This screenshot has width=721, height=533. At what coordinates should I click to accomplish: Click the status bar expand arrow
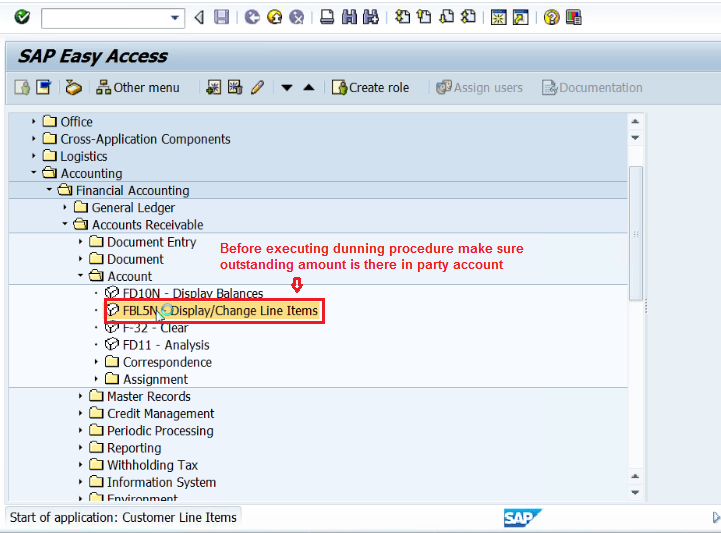[x=715, y=518]
